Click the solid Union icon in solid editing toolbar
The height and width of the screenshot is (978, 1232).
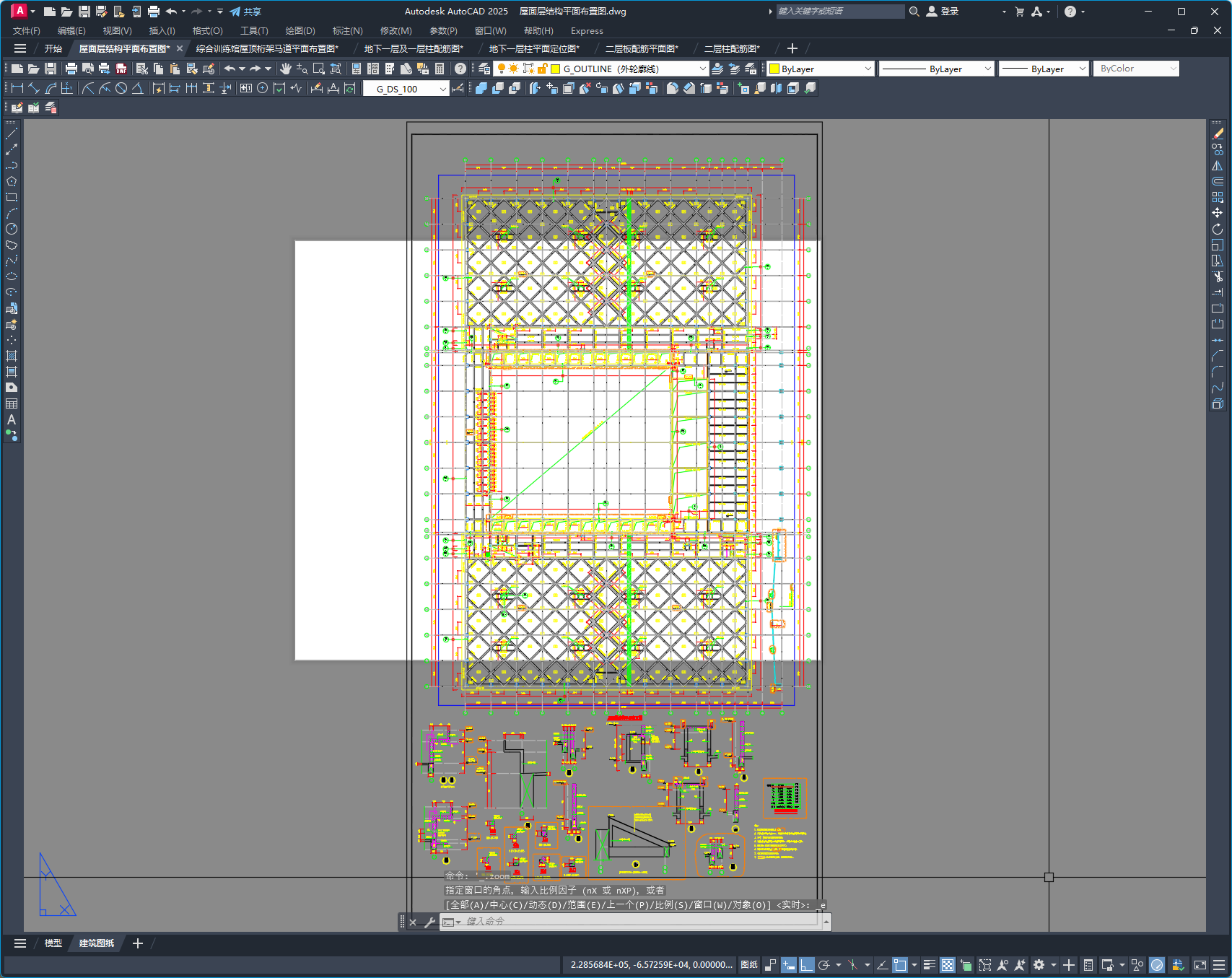tap(481, 88)
